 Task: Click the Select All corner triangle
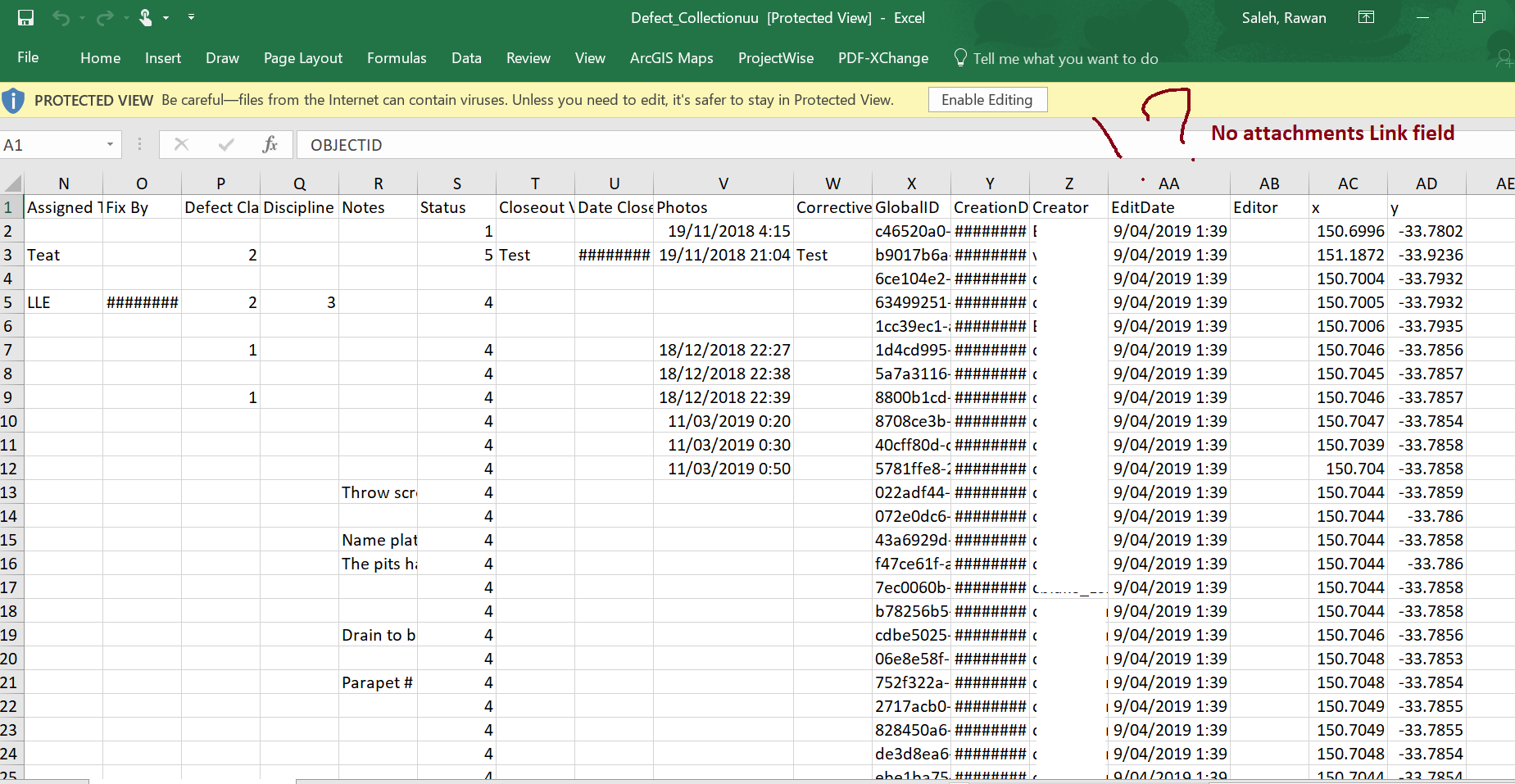(11, 183)
